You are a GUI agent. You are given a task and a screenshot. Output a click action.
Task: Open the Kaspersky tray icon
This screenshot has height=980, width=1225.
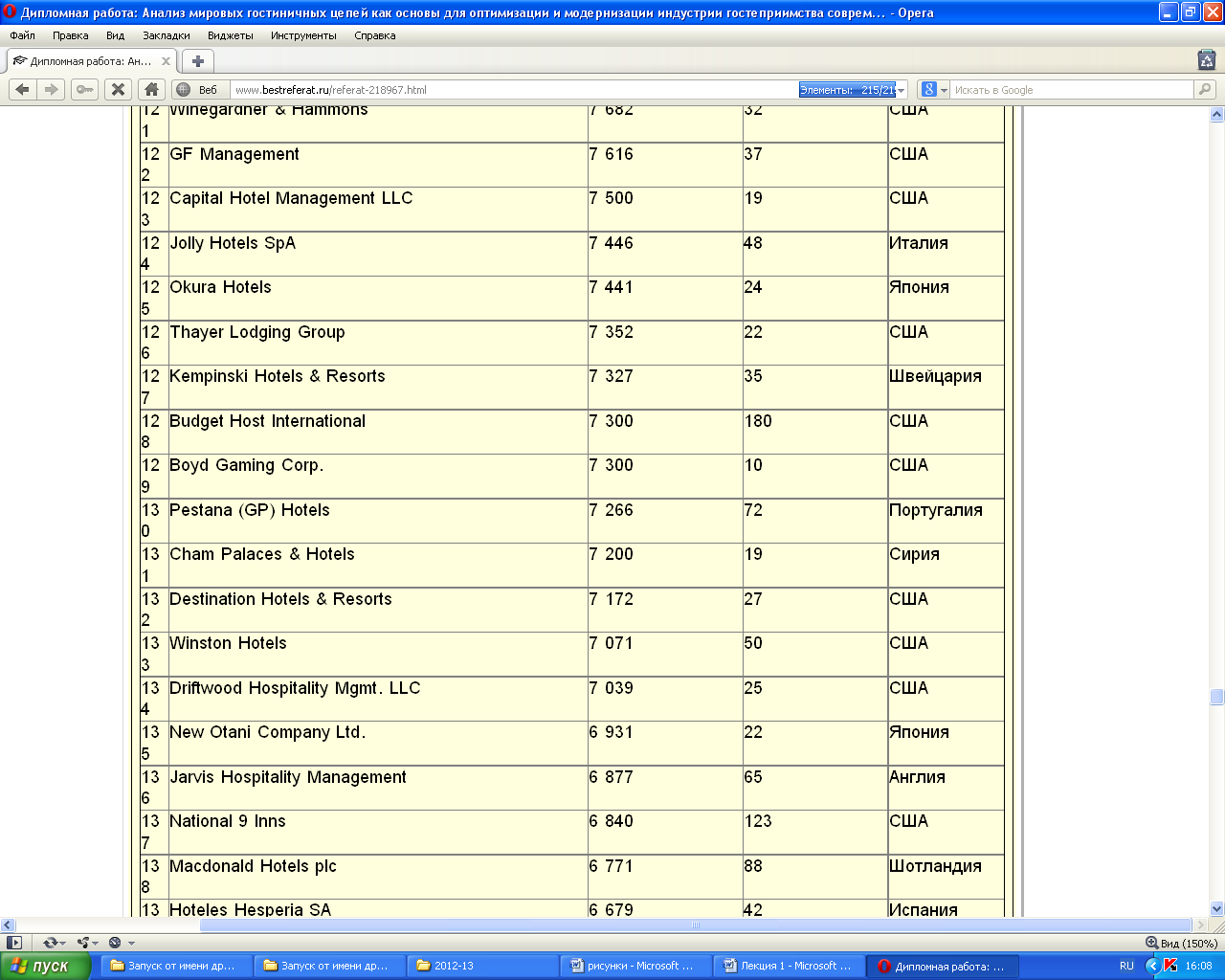point(1170,966)
